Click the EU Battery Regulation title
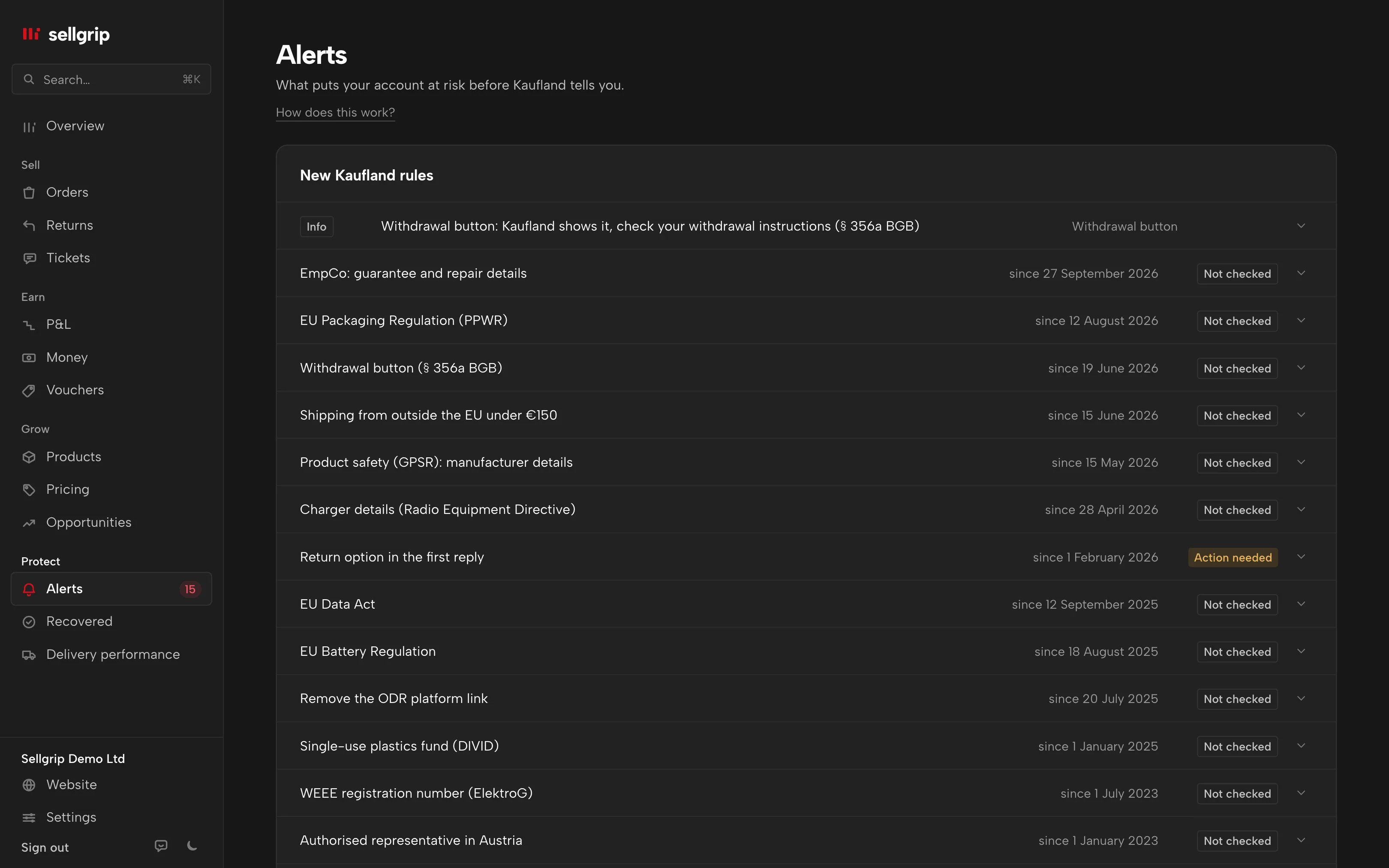Image resolution: width=1389 pixels, height=868 pixels. coord(368,652)
